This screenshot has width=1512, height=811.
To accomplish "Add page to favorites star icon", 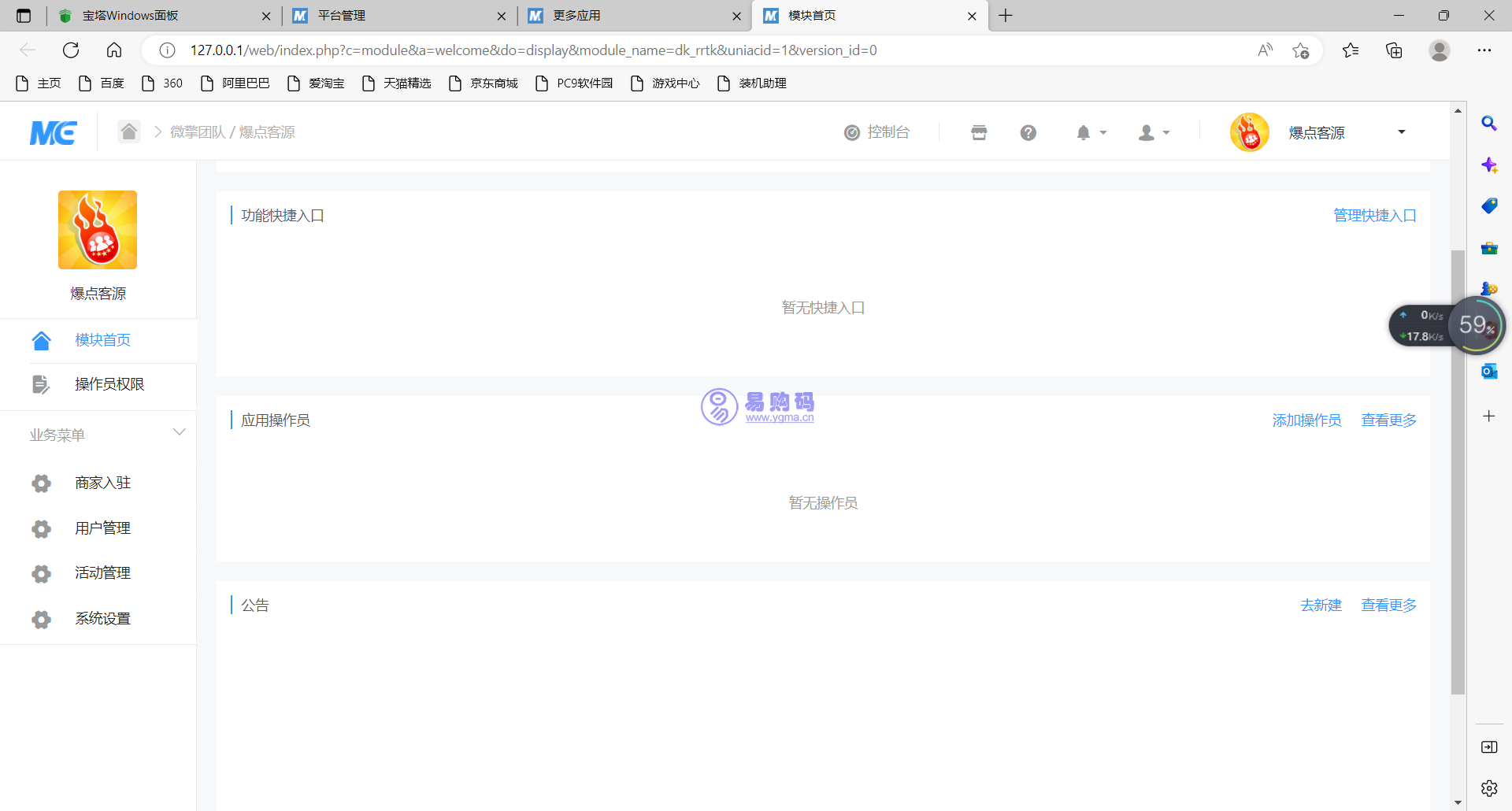I will [1300, 50].
